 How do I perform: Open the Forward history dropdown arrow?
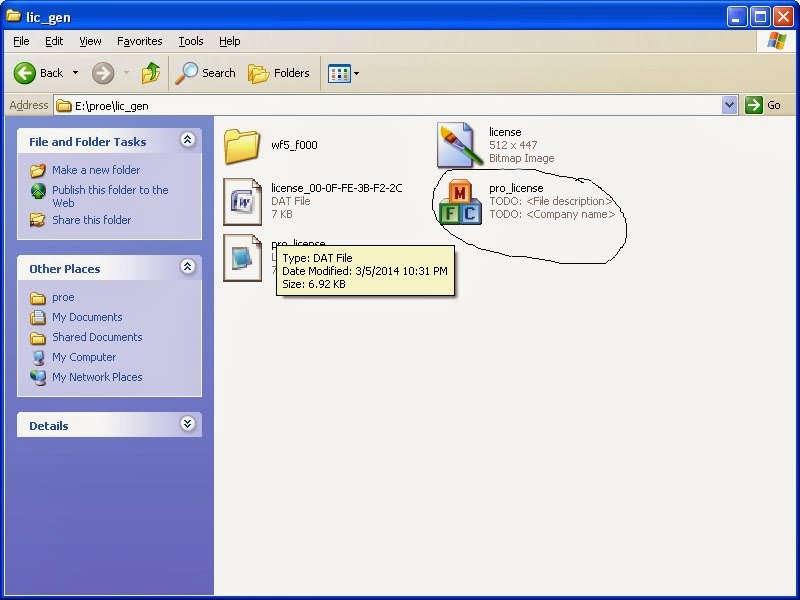coord(126,73)
